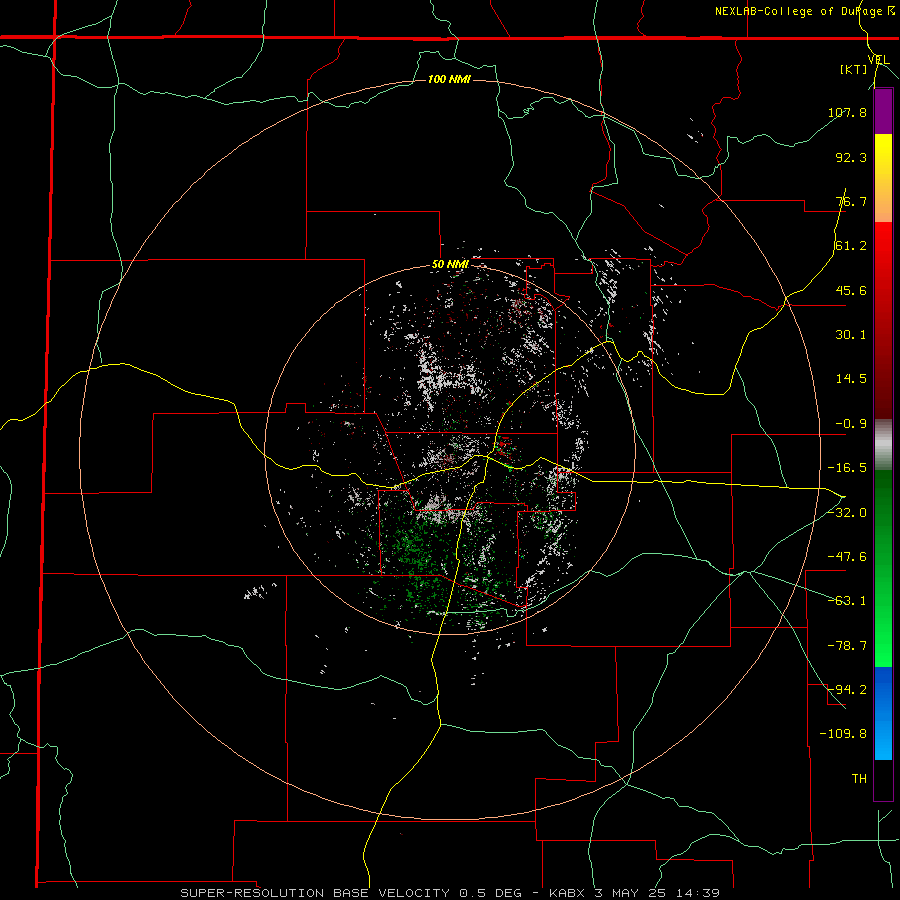The width and height of the screenshot is (900, 900).
Task: Pick the gray segment of the color bar
Action: click(x=883, y=445)
